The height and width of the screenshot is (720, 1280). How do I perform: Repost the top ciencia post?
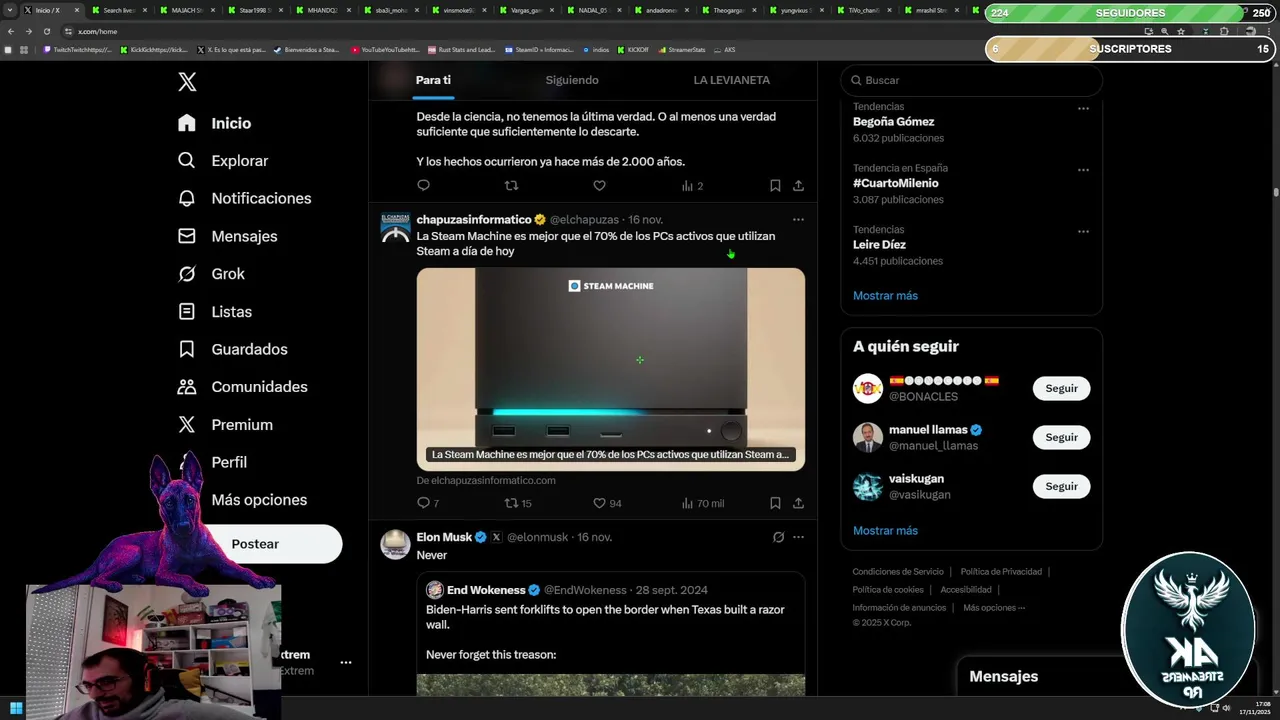tap(511, 185)
